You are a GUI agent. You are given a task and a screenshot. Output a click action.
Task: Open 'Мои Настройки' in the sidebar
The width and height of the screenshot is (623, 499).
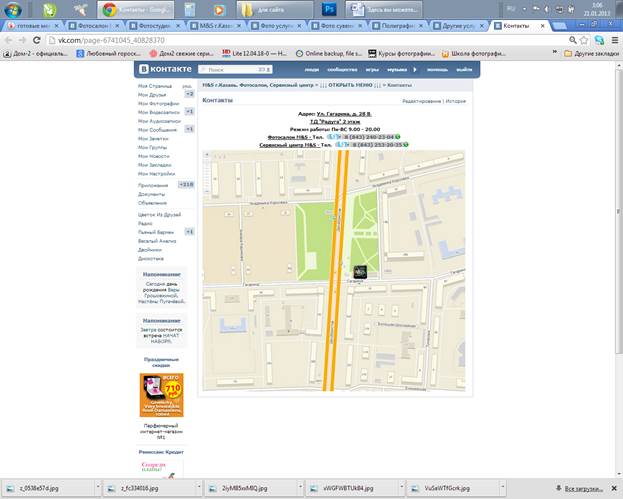(x=157, y=174)
